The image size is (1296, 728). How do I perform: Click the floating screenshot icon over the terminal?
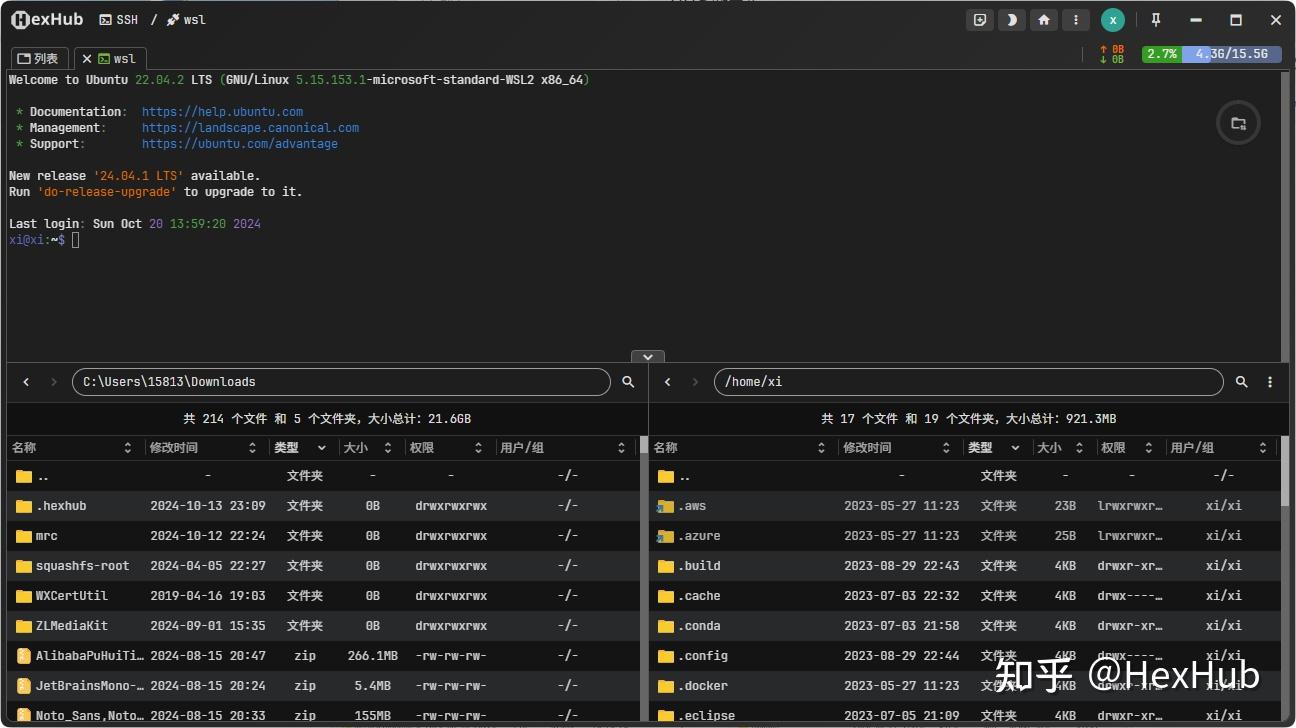click(1238, 122)
